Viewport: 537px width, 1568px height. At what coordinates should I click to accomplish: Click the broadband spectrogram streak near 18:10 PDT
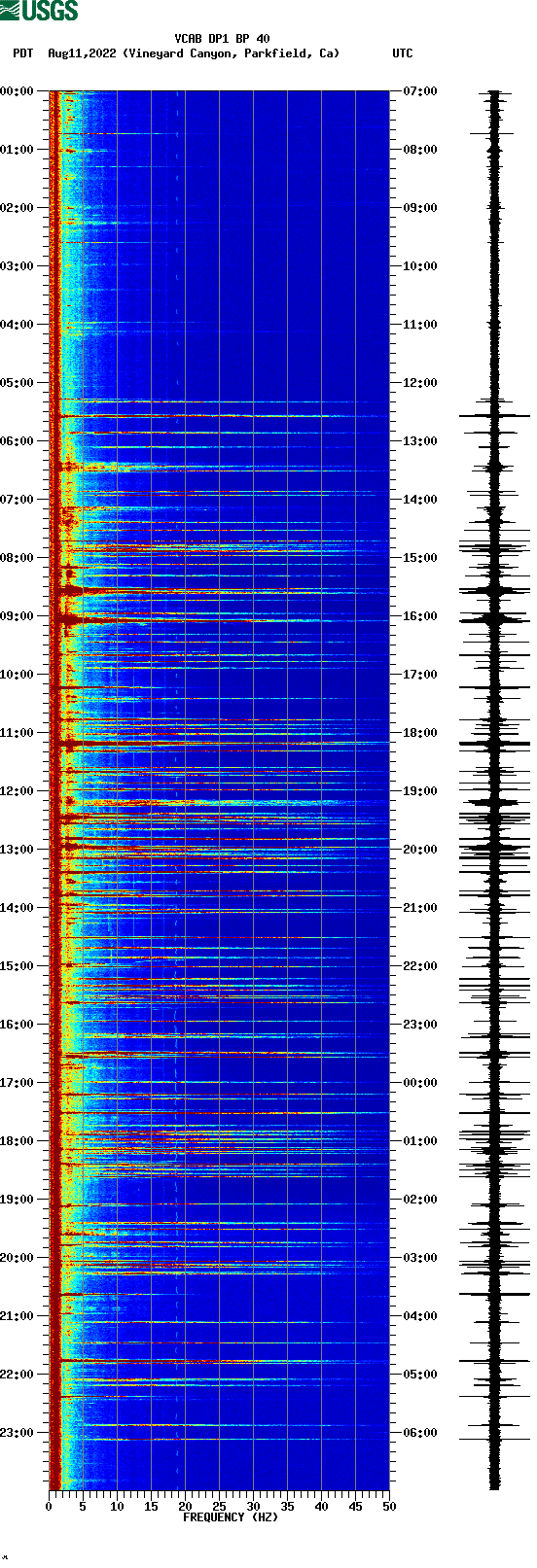(x=219, y=1151)
